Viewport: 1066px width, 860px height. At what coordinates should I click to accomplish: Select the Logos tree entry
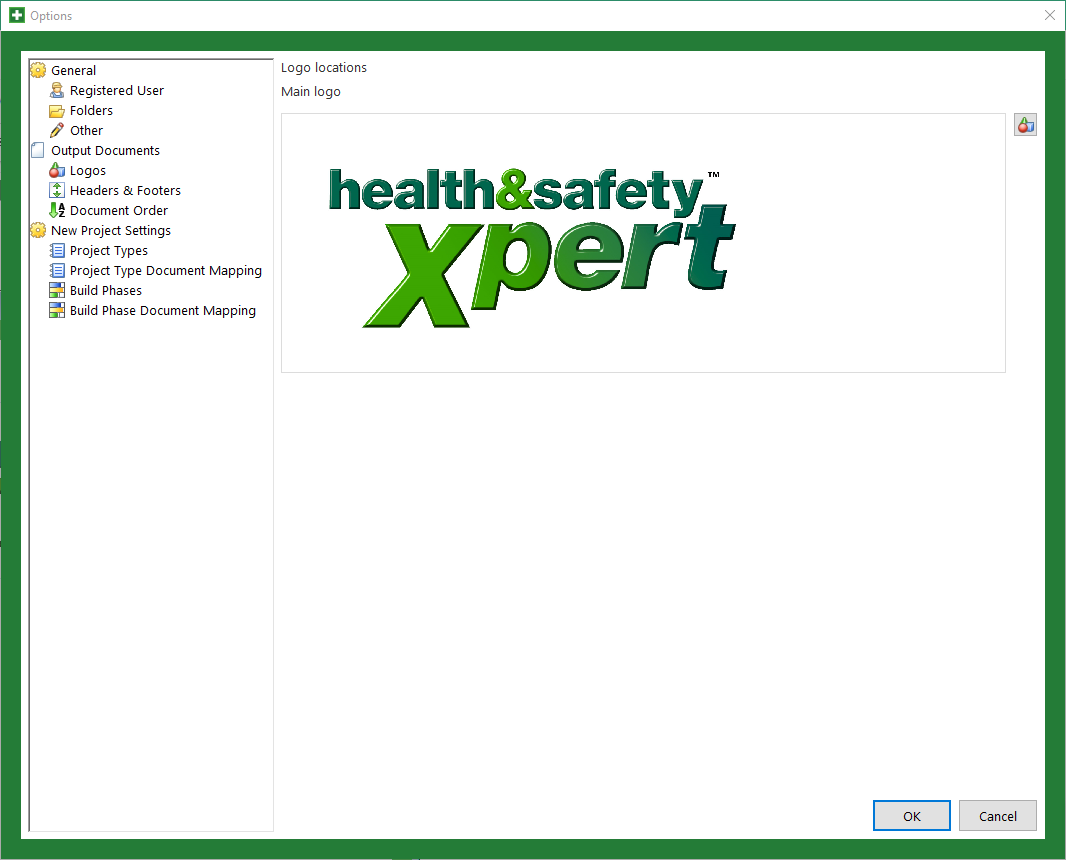click(88, 171)
